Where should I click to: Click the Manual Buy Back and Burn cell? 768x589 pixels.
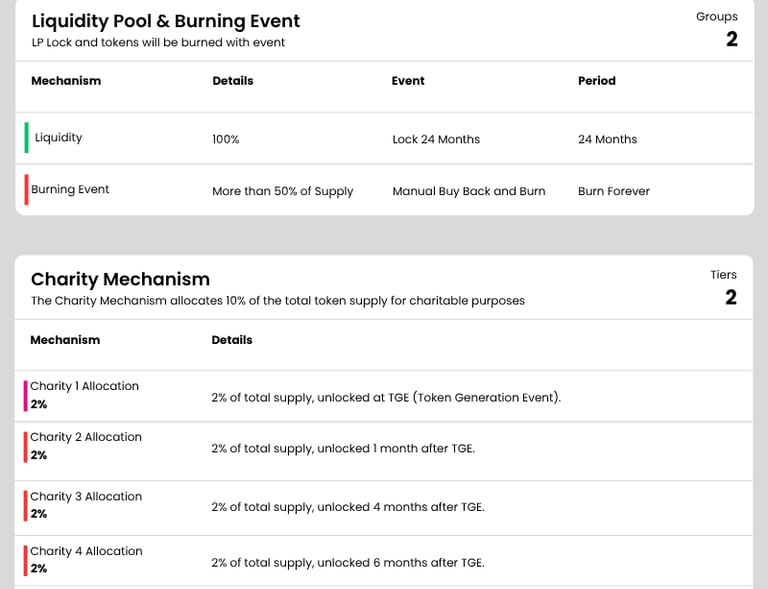[469, 191]
